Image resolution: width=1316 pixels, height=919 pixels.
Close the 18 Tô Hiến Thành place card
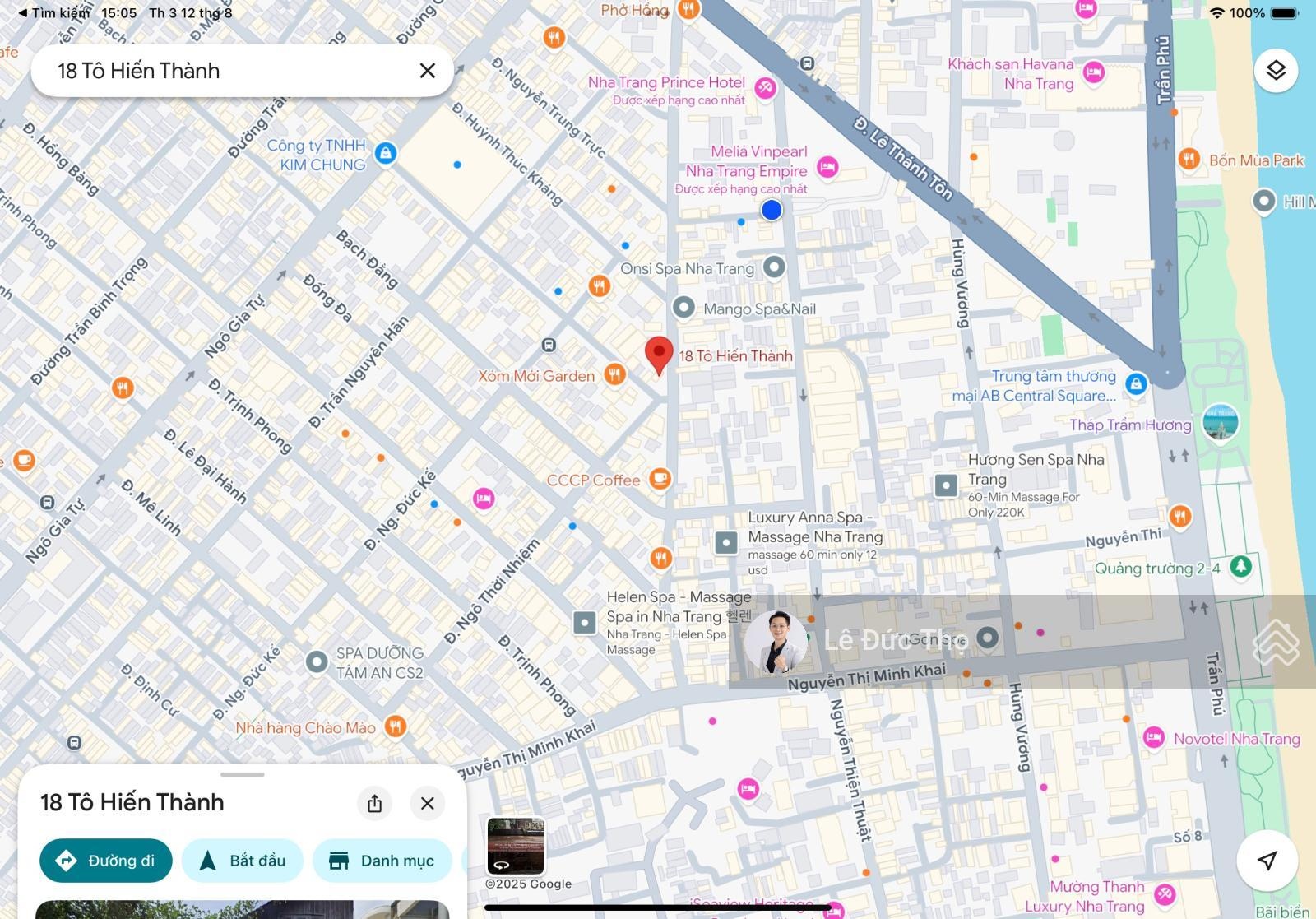[x=427, y=803]
